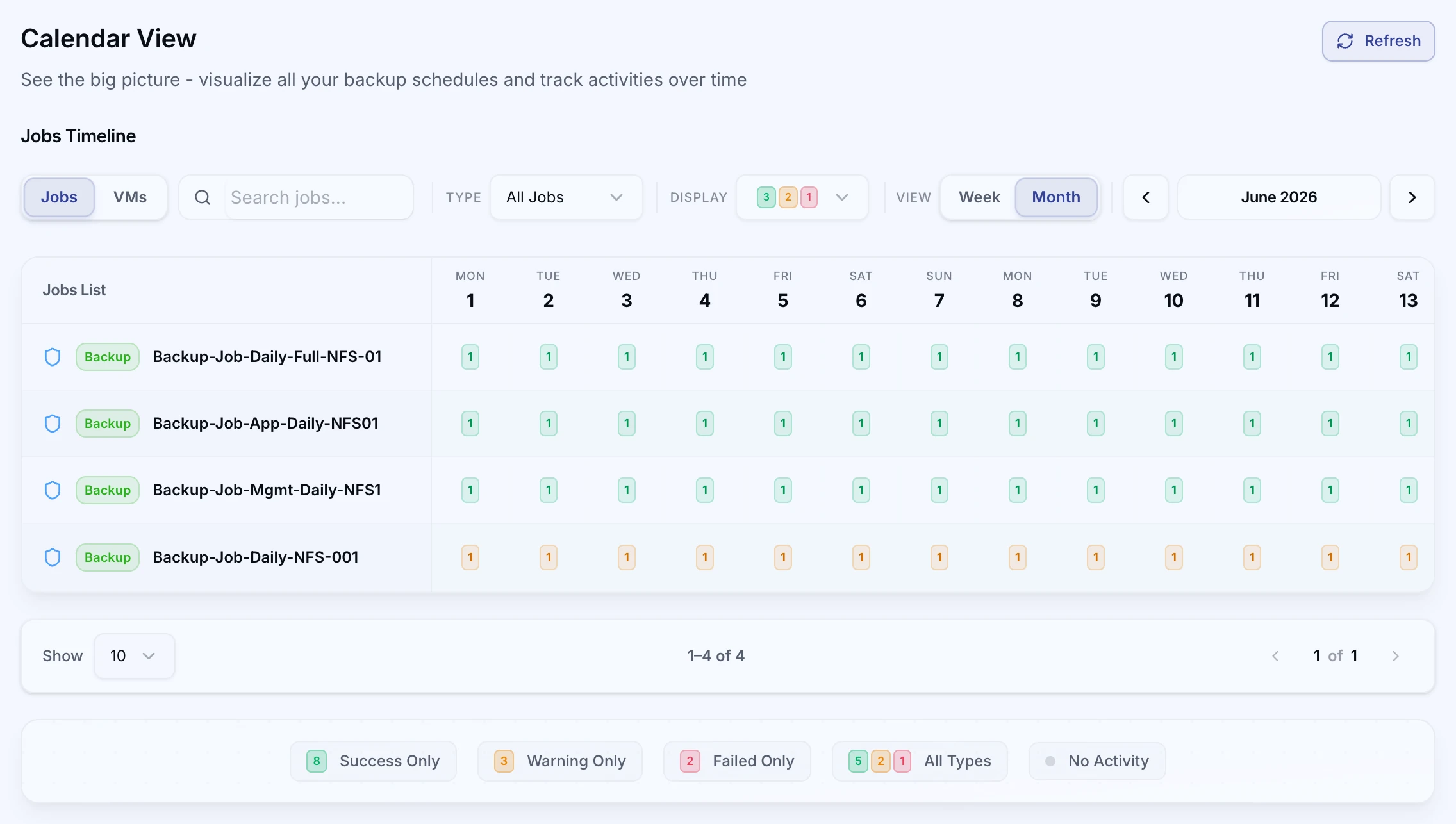Click success badge for Backup-Job-Mgmt-Daily-NFS1 on Mon 8
This screenshot has height=824, width=1456.
tap(1018, 490)
